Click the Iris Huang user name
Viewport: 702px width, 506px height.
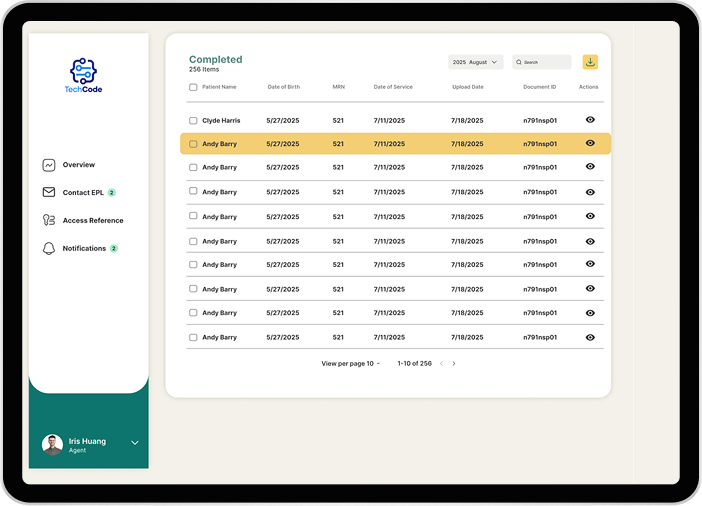(87, 441)
